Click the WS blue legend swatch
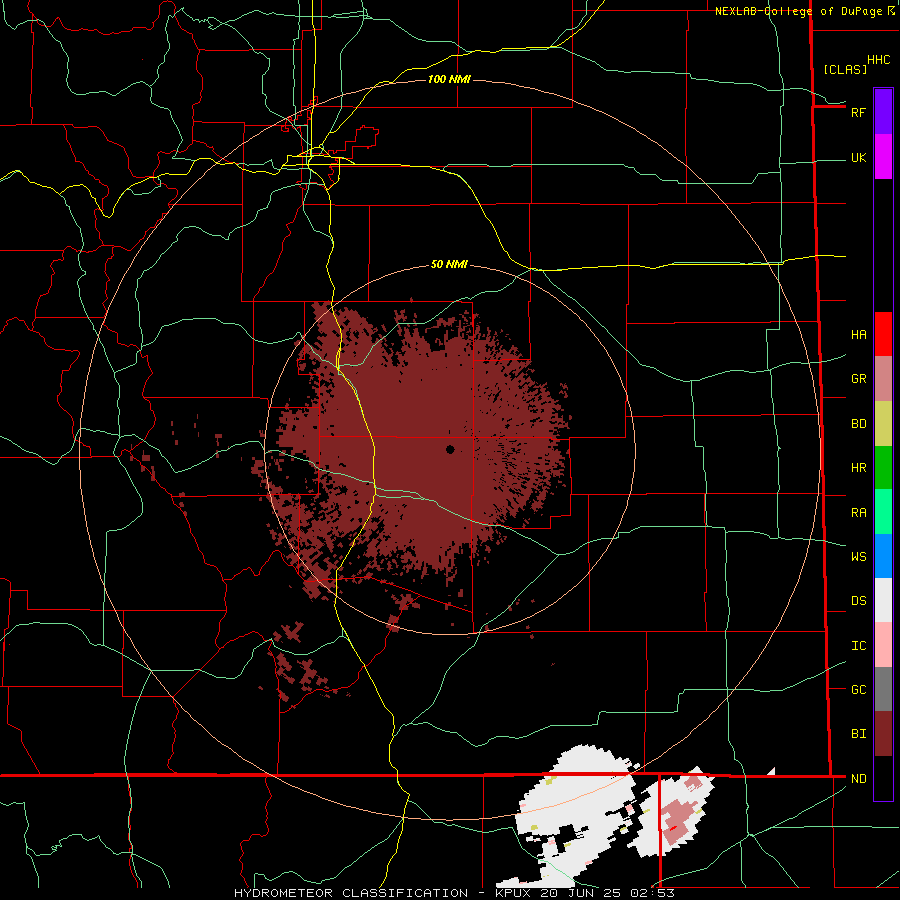 [883, 556]
